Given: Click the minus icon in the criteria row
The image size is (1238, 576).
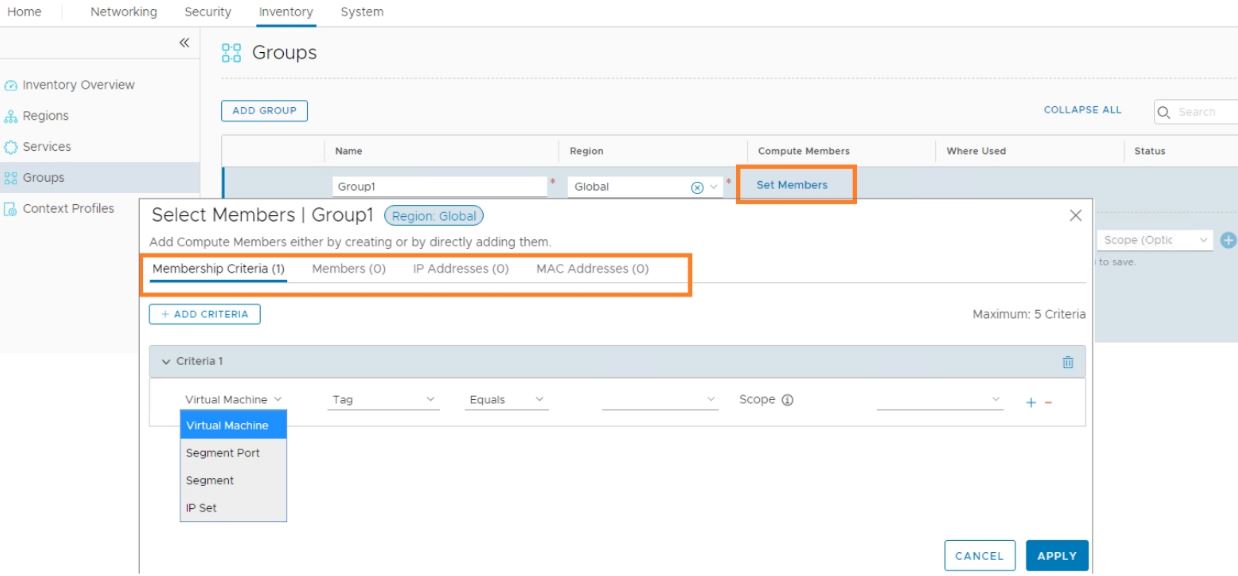Looking at the screenshot, I should tap(1048, 402).
